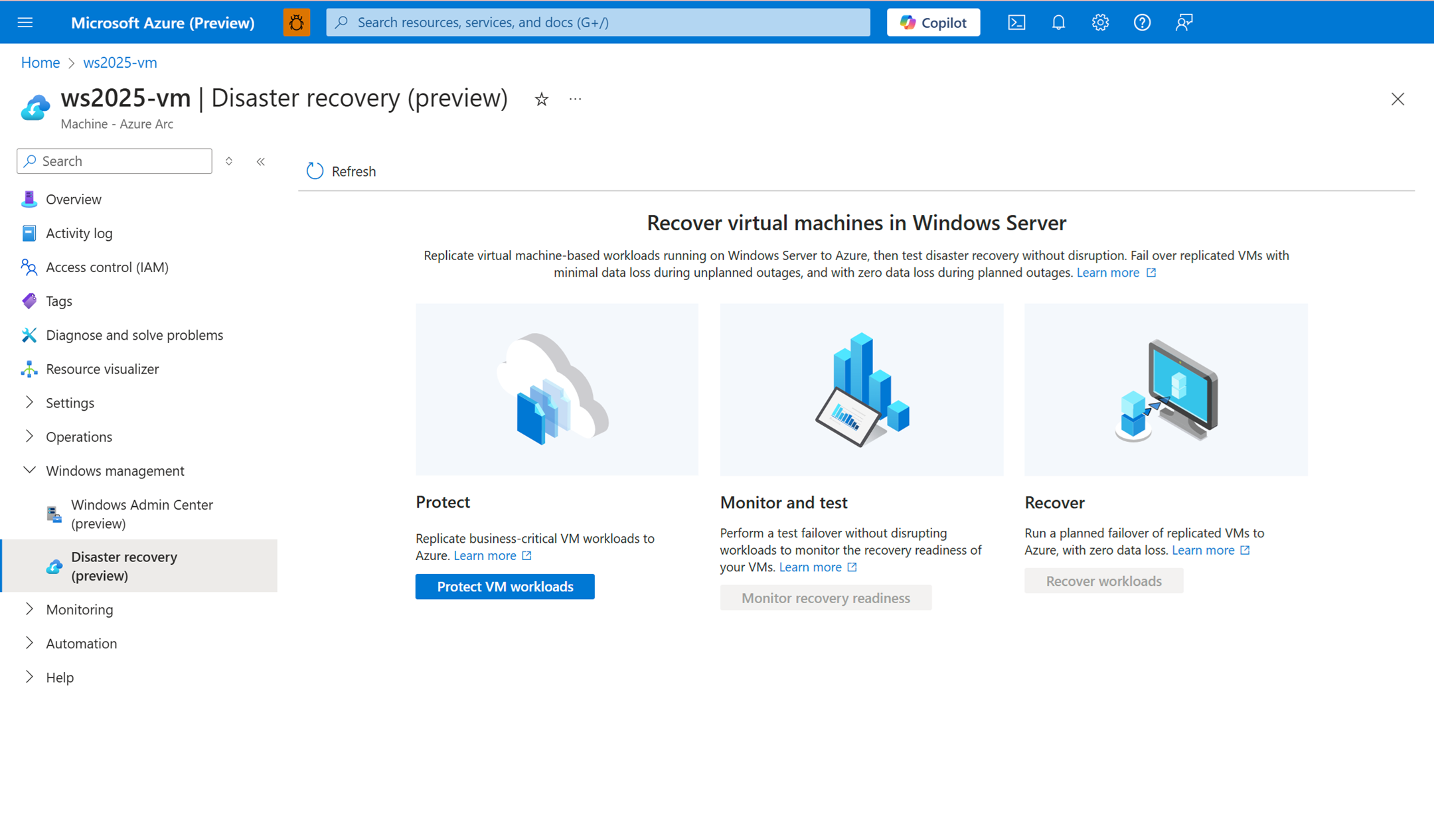Collapse the left sidebar
Image resolution: width=1434 pixels, height=840 pixels.
point(260,161)
